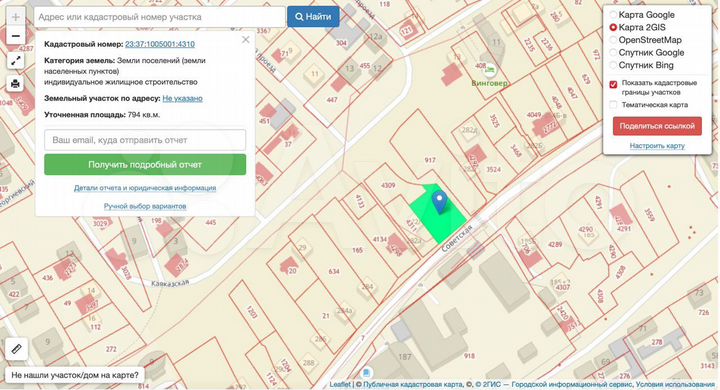The width and height of the screenshot is (720, 390).
Task: Select parcel labeled 918 on map
Action: (469, 356)
